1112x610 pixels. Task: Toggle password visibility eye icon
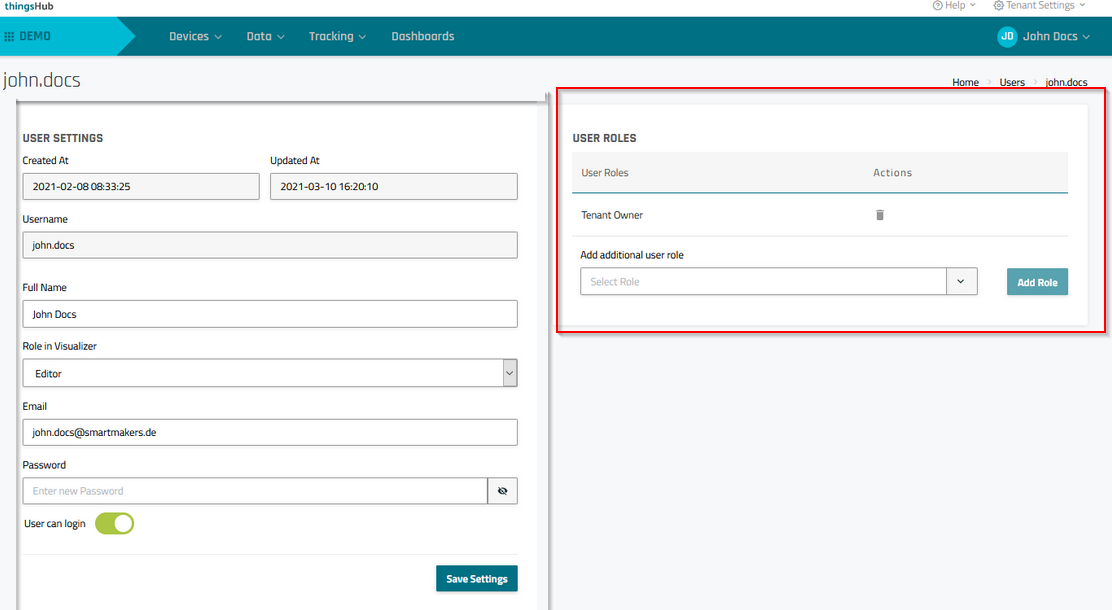[502, 491]
